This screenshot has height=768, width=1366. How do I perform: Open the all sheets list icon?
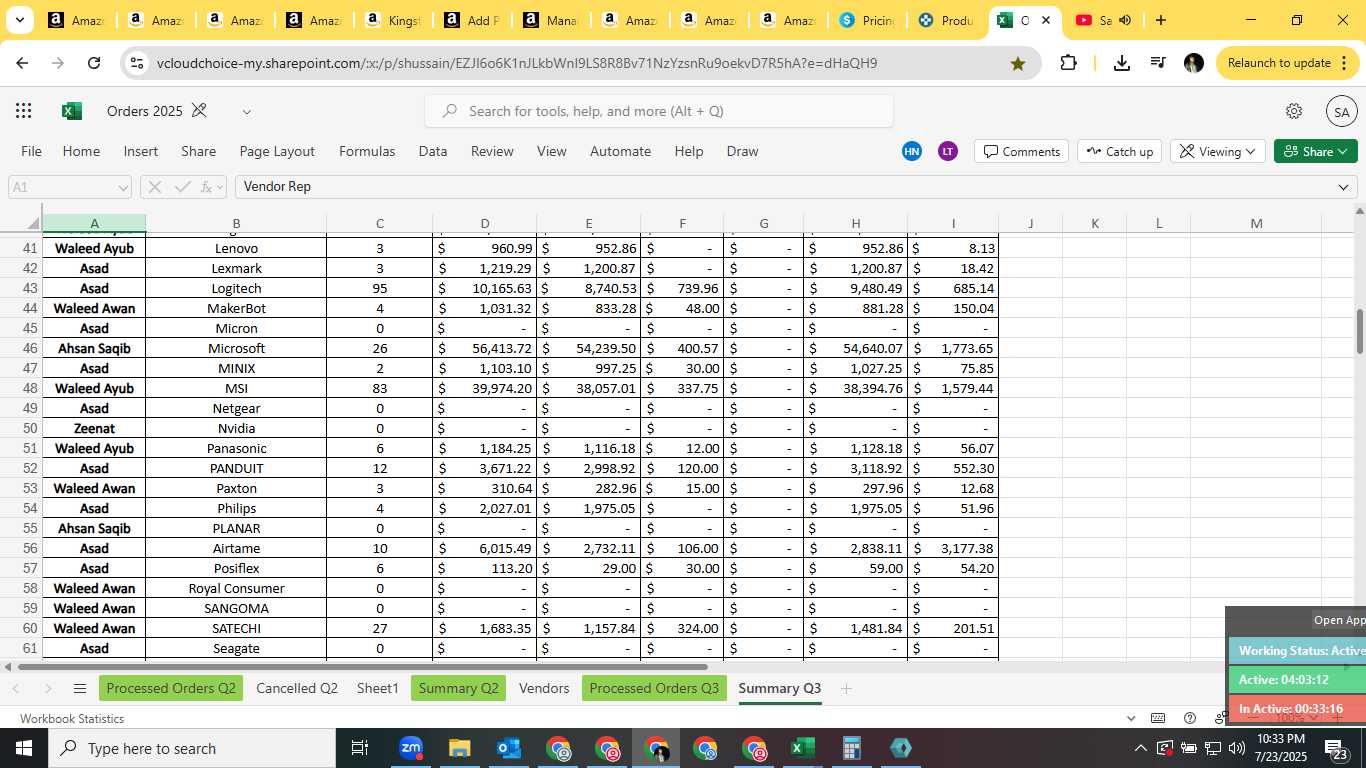(80, 688)
